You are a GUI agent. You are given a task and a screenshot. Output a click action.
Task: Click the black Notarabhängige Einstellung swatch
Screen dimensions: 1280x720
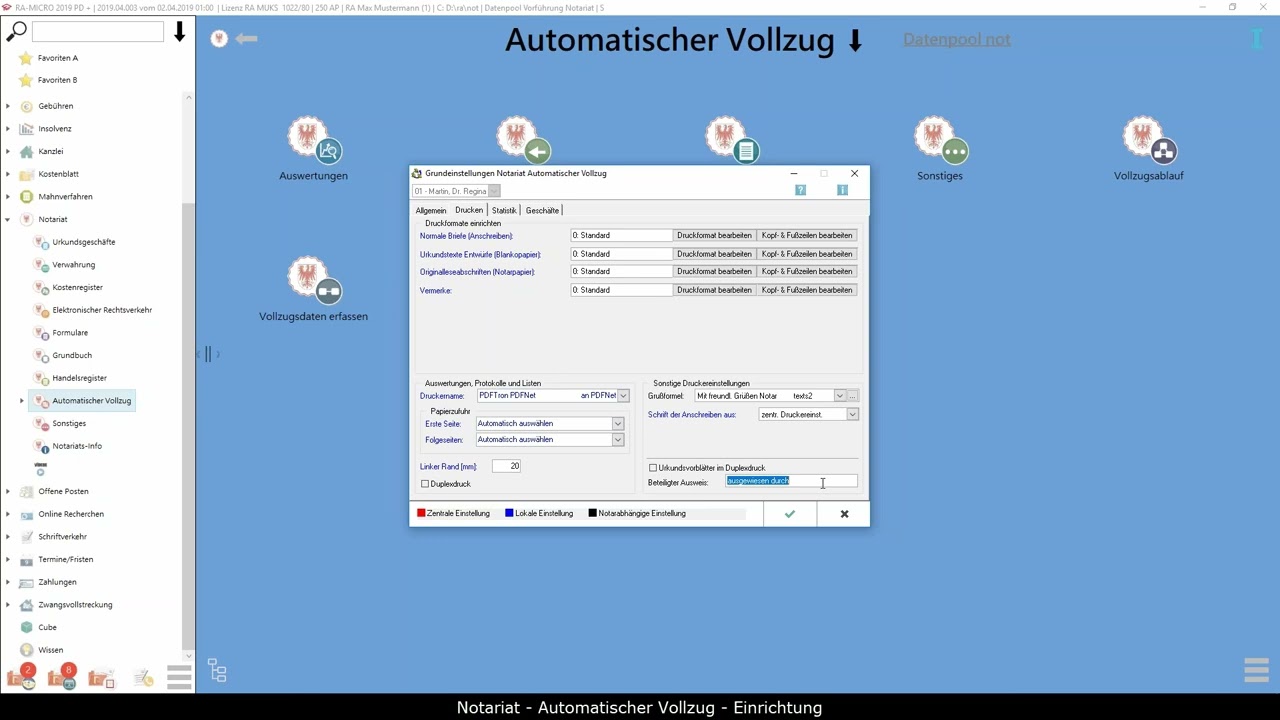(x=592, y=513)
